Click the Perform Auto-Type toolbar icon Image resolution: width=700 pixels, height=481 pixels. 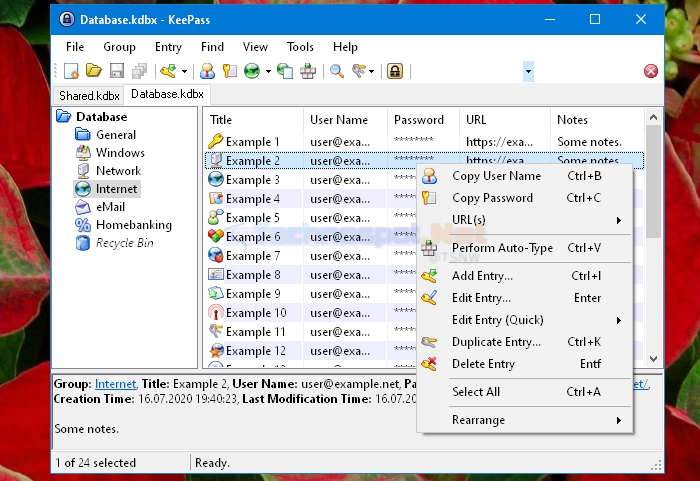coord(308,71)
